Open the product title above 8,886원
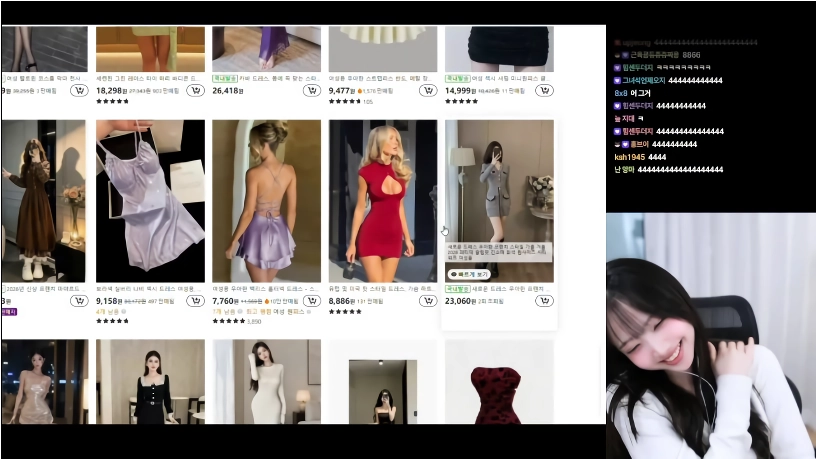816x459 pixels. (382, 289)
